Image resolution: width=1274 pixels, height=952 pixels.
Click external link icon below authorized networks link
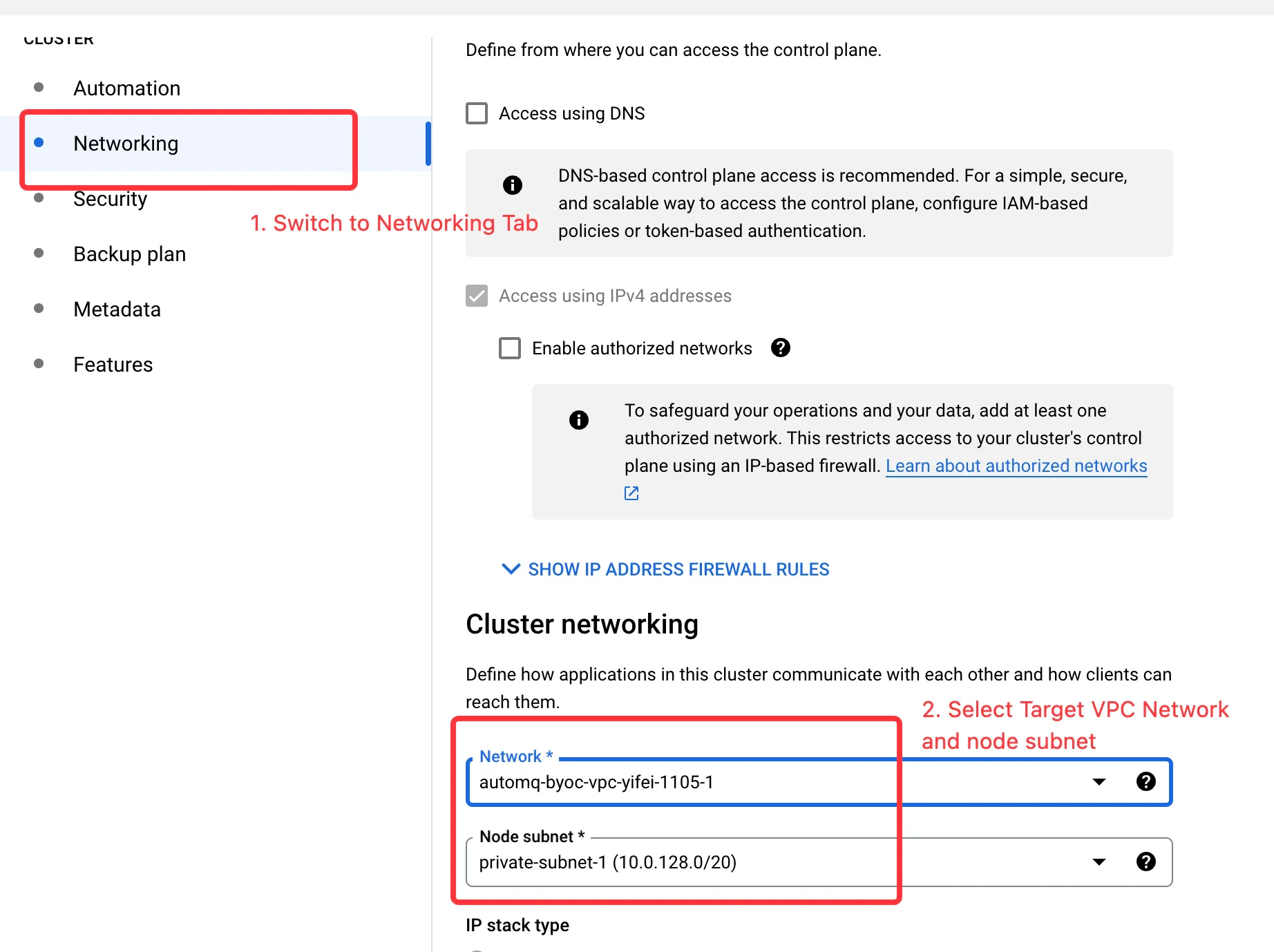tap(631, 493)
